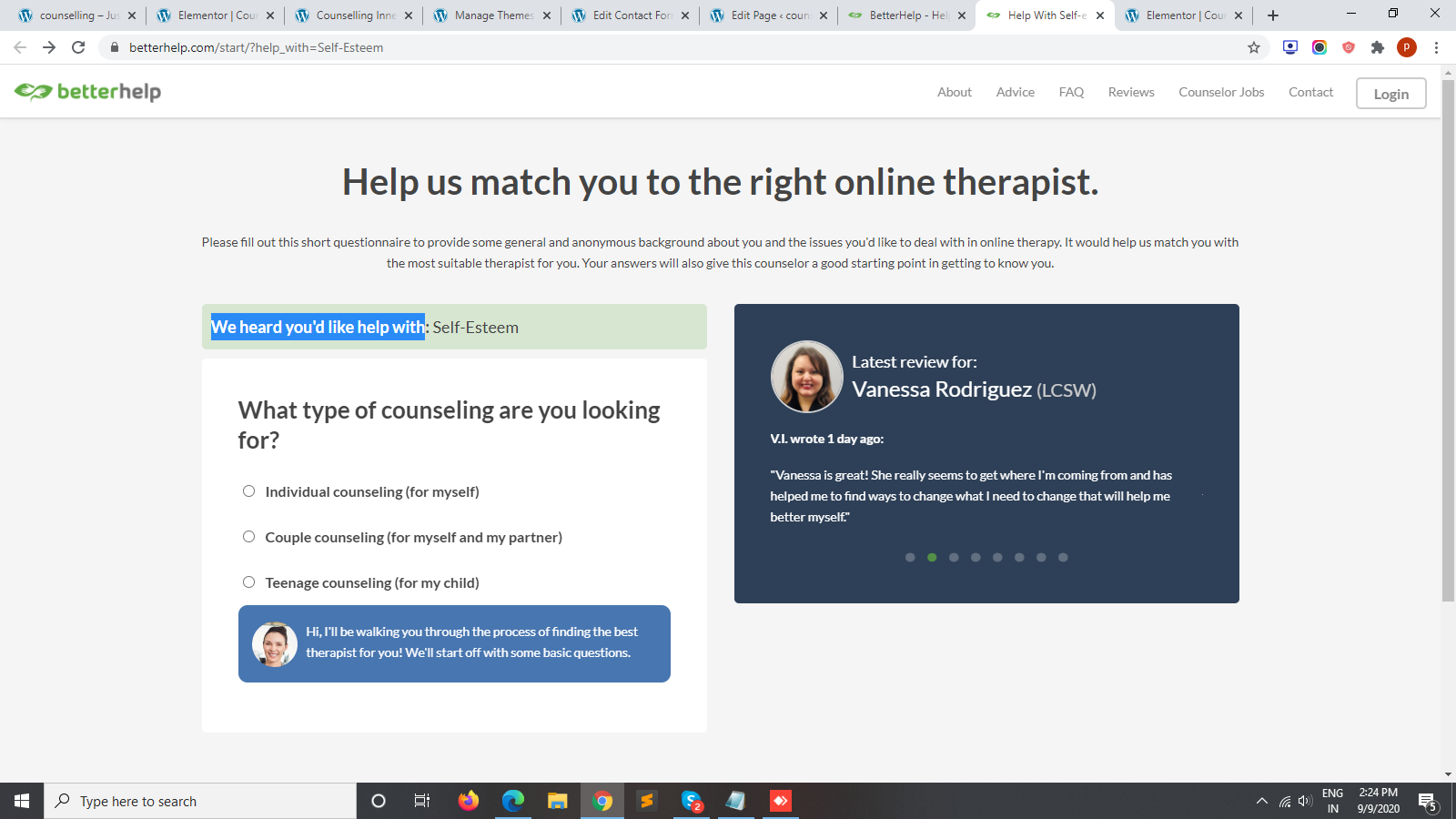Click the Login button
Screen dimensions: 1456x819
(1390, 94)
